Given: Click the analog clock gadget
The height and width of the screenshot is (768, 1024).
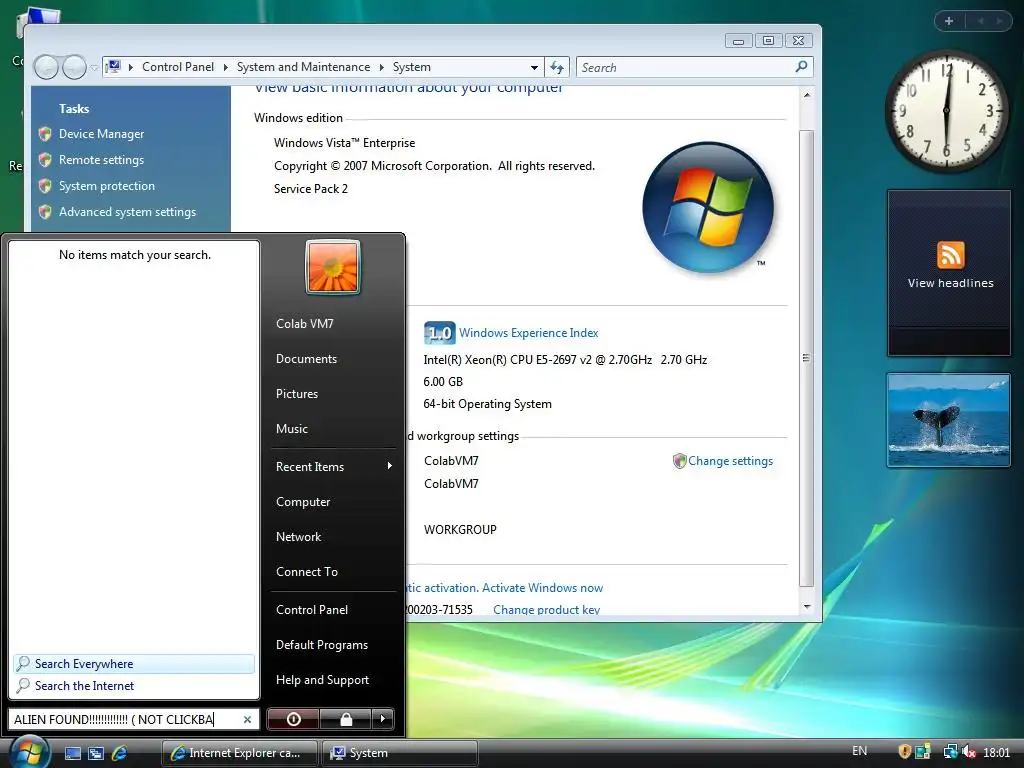Looking at the screenshot, I should [x=946, y=111].
